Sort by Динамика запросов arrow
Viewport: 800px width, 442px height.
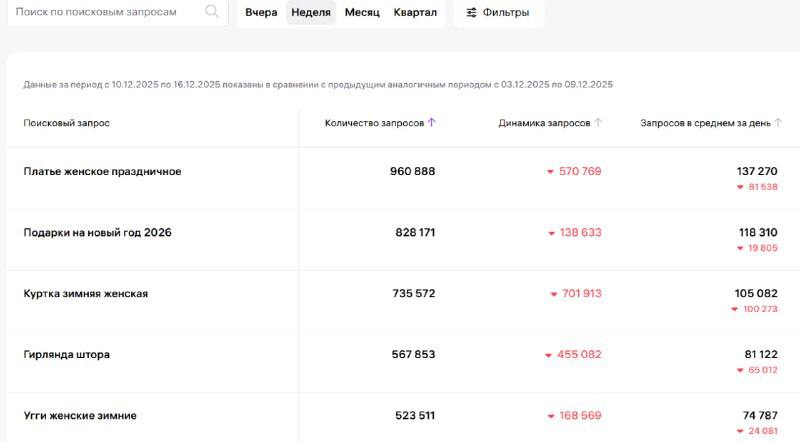(598, 123)
